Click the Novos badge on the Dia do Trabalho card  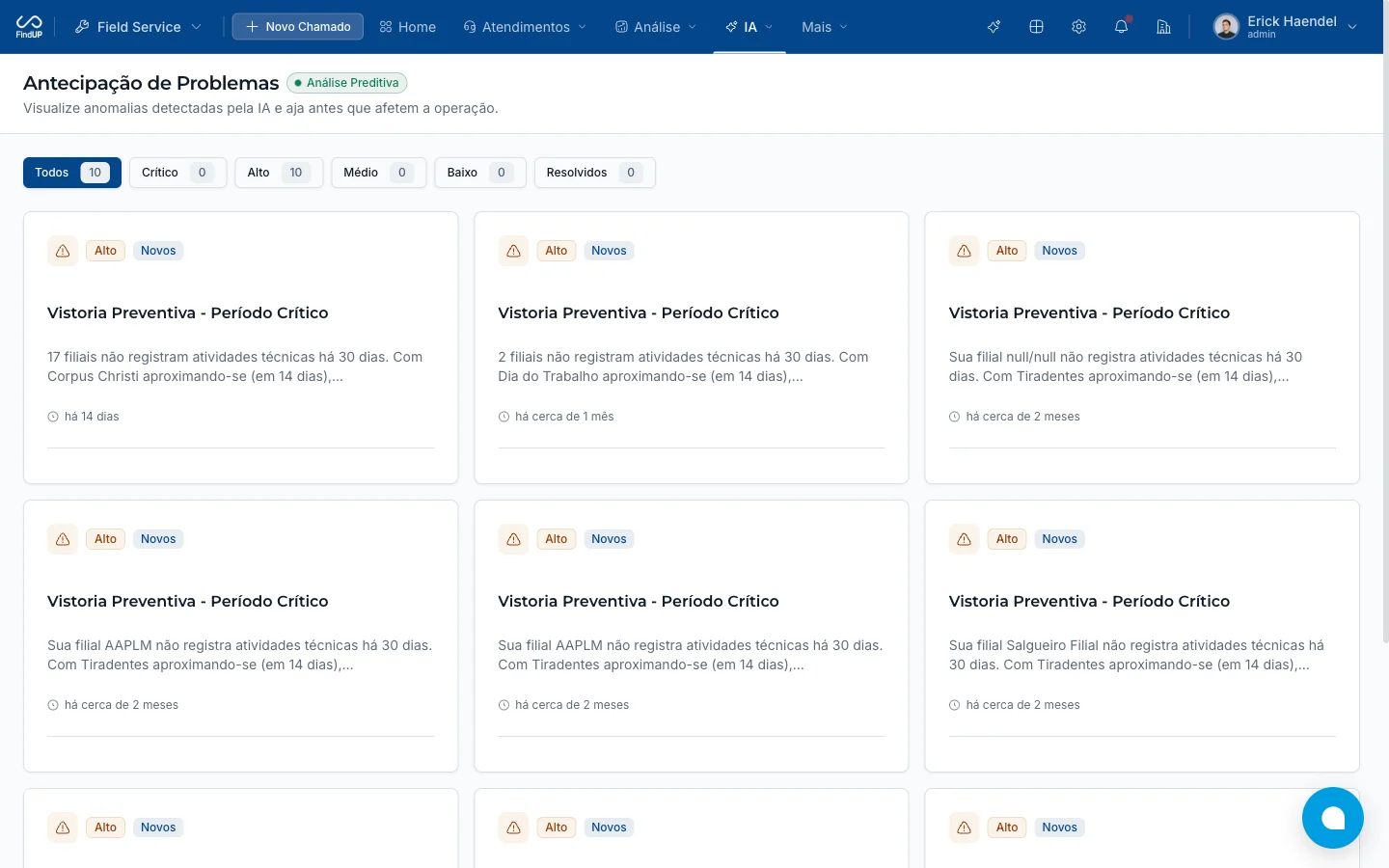click(609, 251)
